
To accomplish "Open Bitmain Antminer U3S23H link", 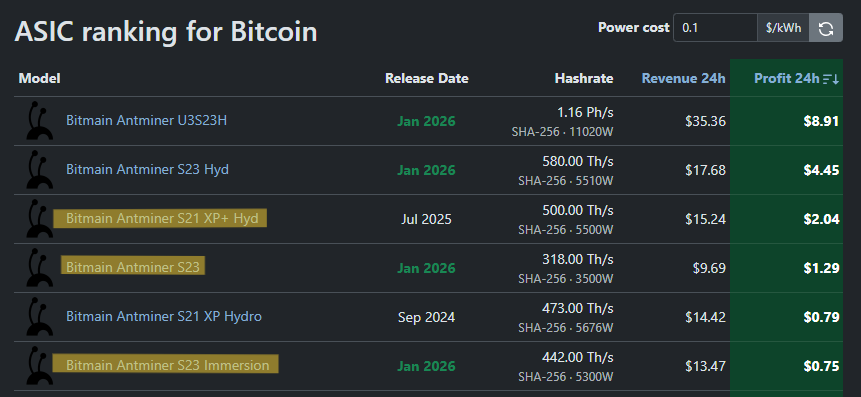I will pos(146,120).
